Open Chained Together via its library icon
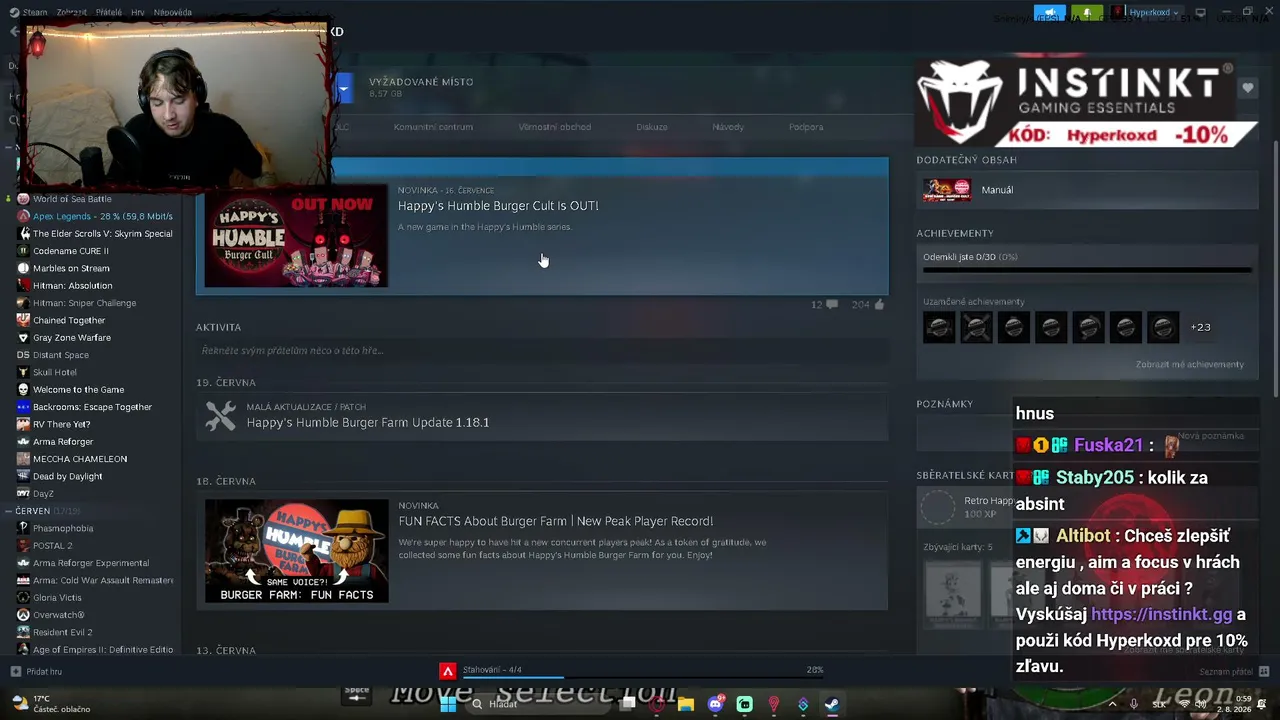 [23, 320]
